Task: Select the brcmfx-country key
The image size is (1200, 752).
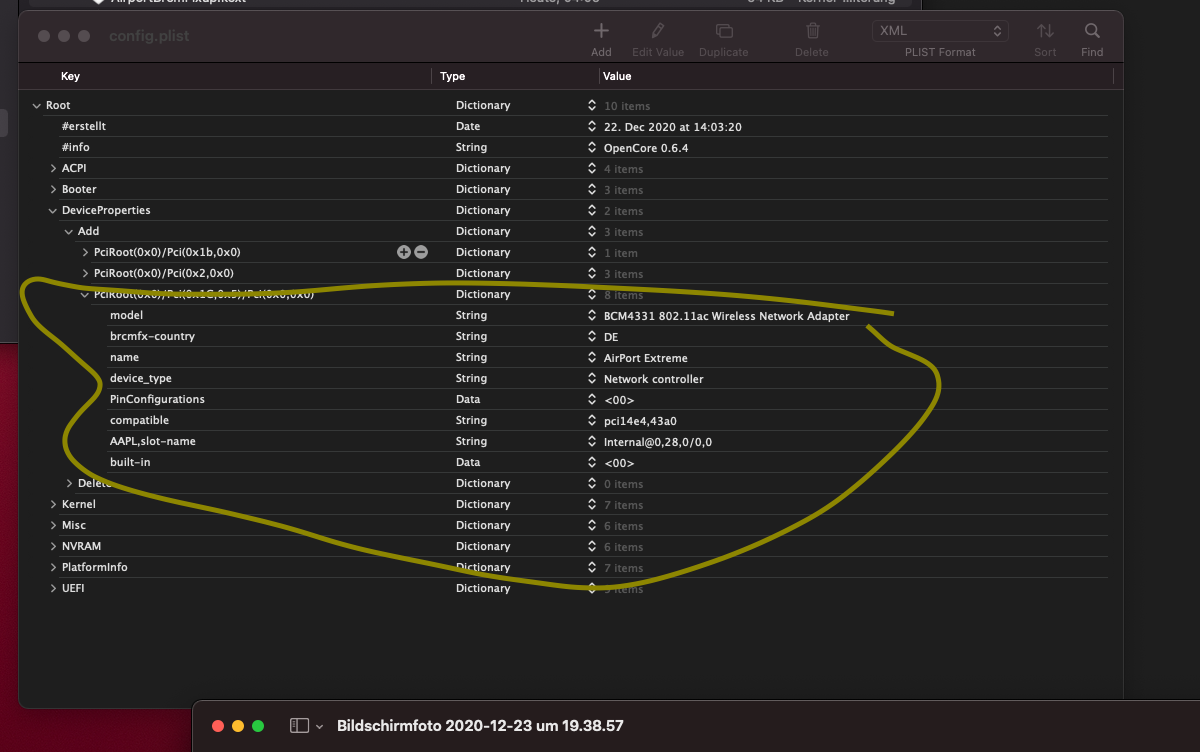Action: pos(152,336)
